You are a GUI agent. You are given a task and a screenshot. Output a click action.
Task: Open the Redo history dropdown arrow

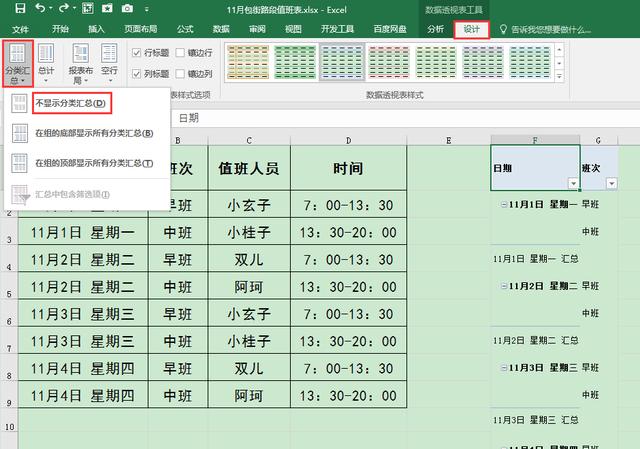pyautogui.click(x=74, y=8)
